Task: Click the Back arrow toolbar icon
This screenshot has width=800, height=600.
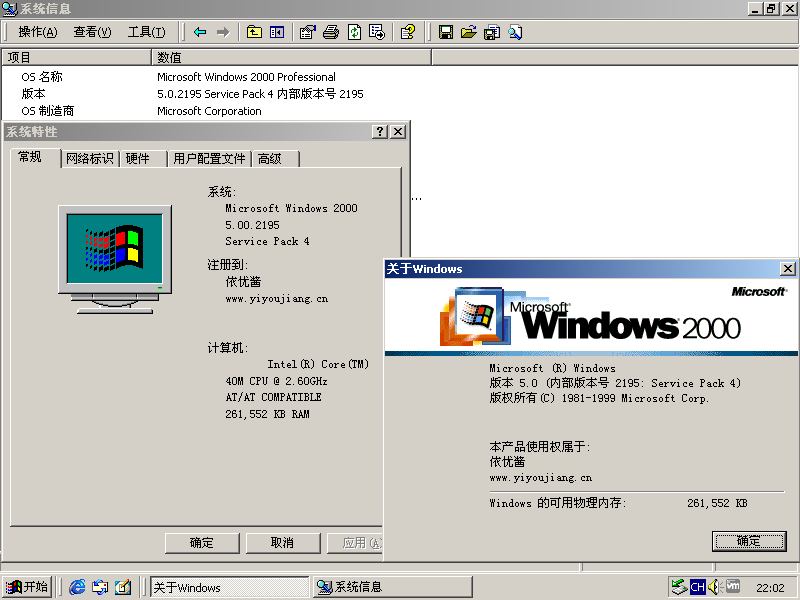Action: (200, 32)
